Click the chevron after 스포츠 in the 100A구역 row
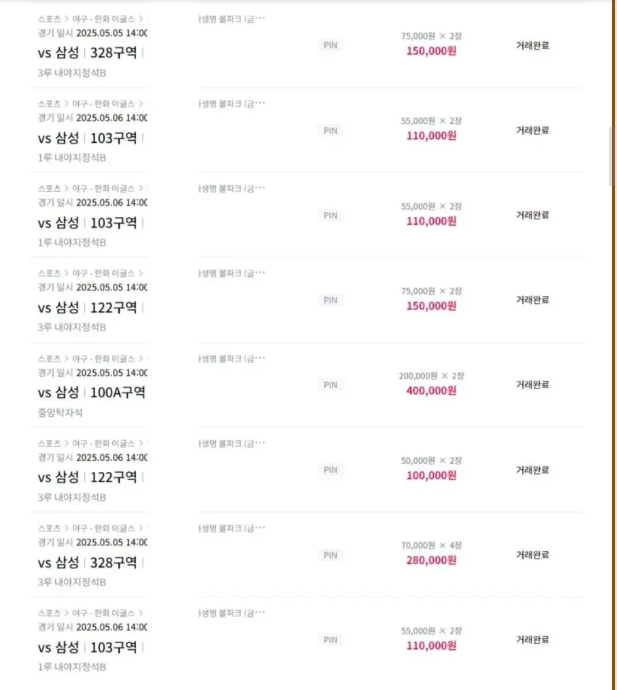This screenshot has width=617, height=690. (66, 359)
